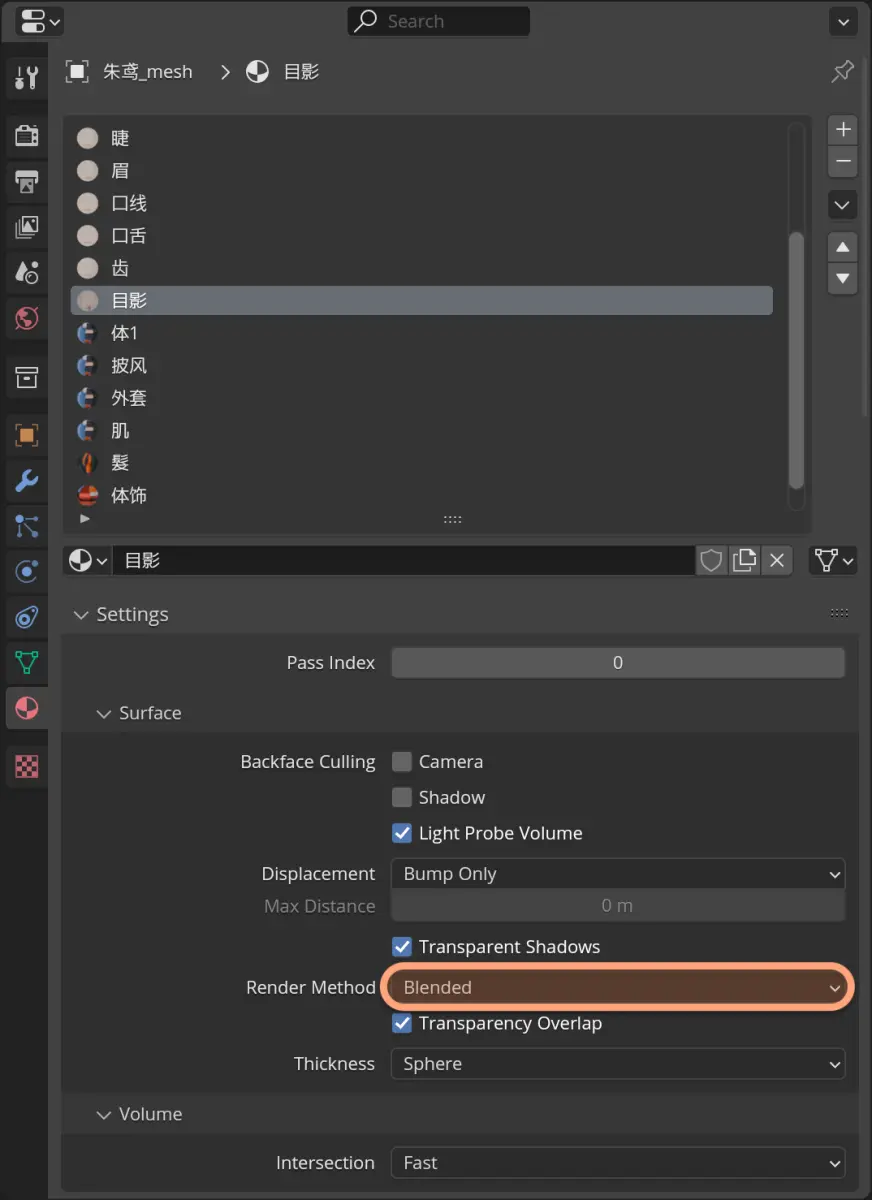Click the Pass Index value field

pyautogui.click(x=618, y=663)
